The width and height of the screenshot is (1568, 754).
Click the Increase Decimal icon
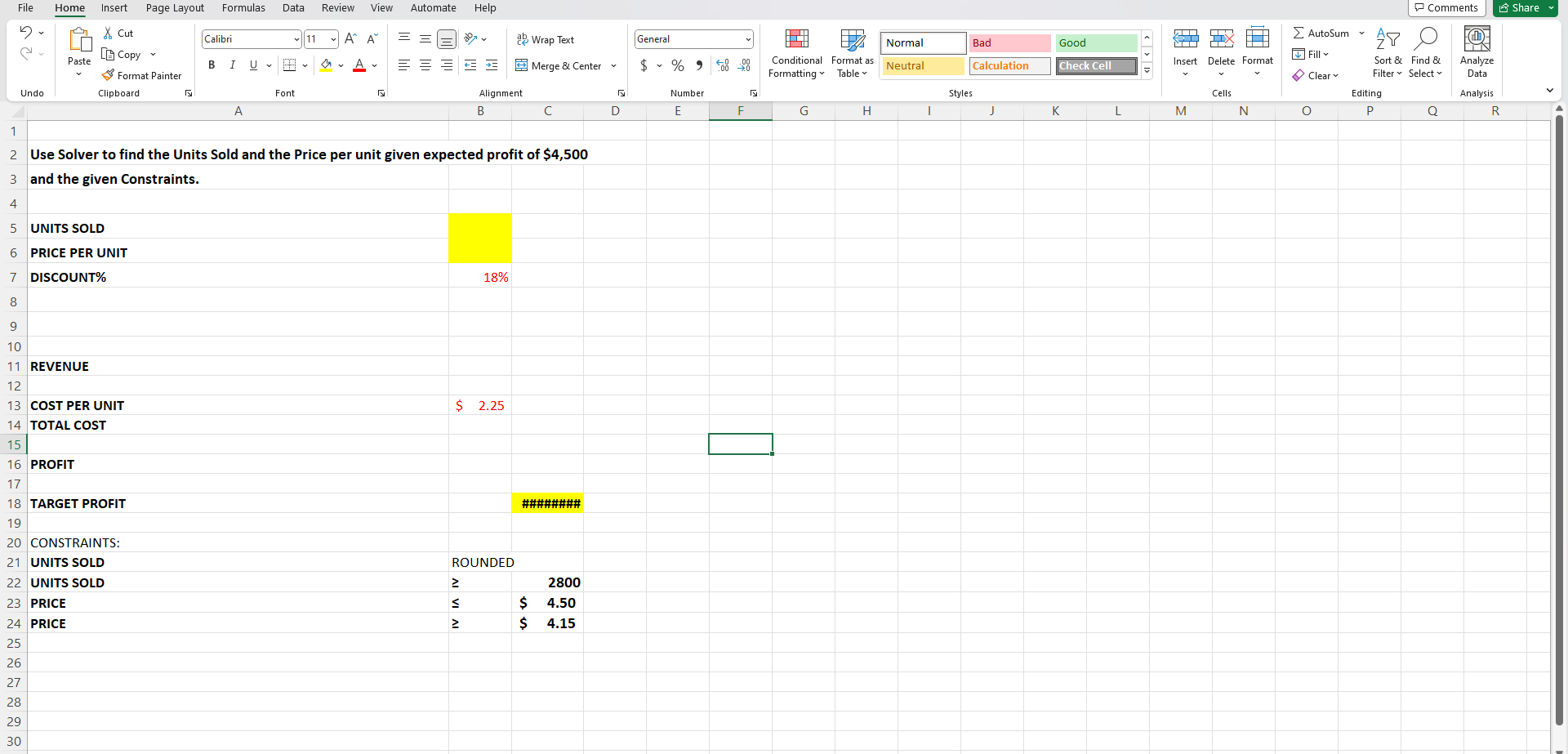pos(722,65)
